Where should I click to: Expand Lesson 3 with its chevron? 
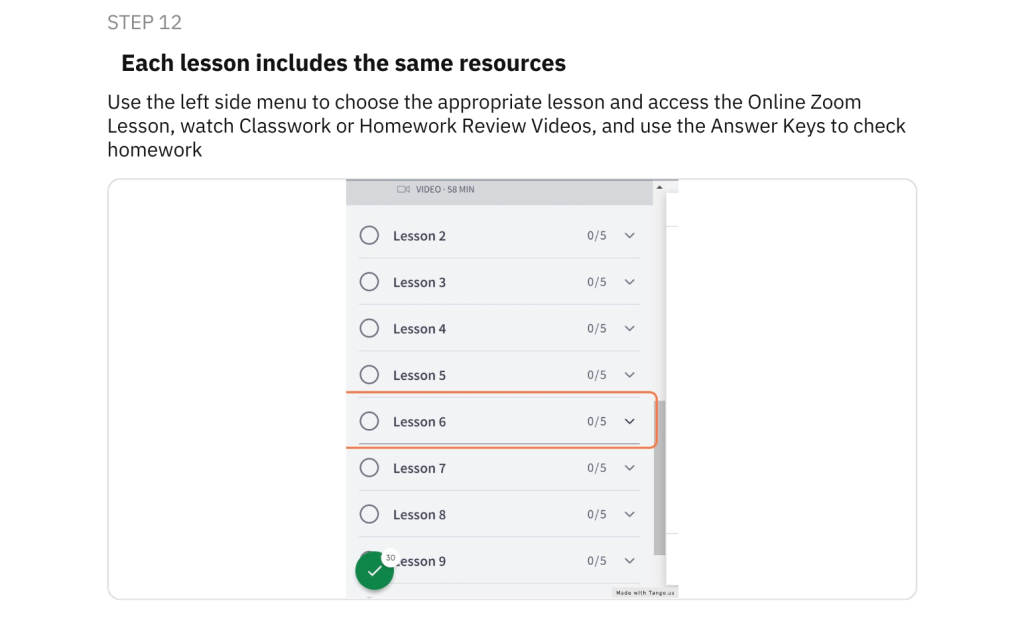coord(630,282)
